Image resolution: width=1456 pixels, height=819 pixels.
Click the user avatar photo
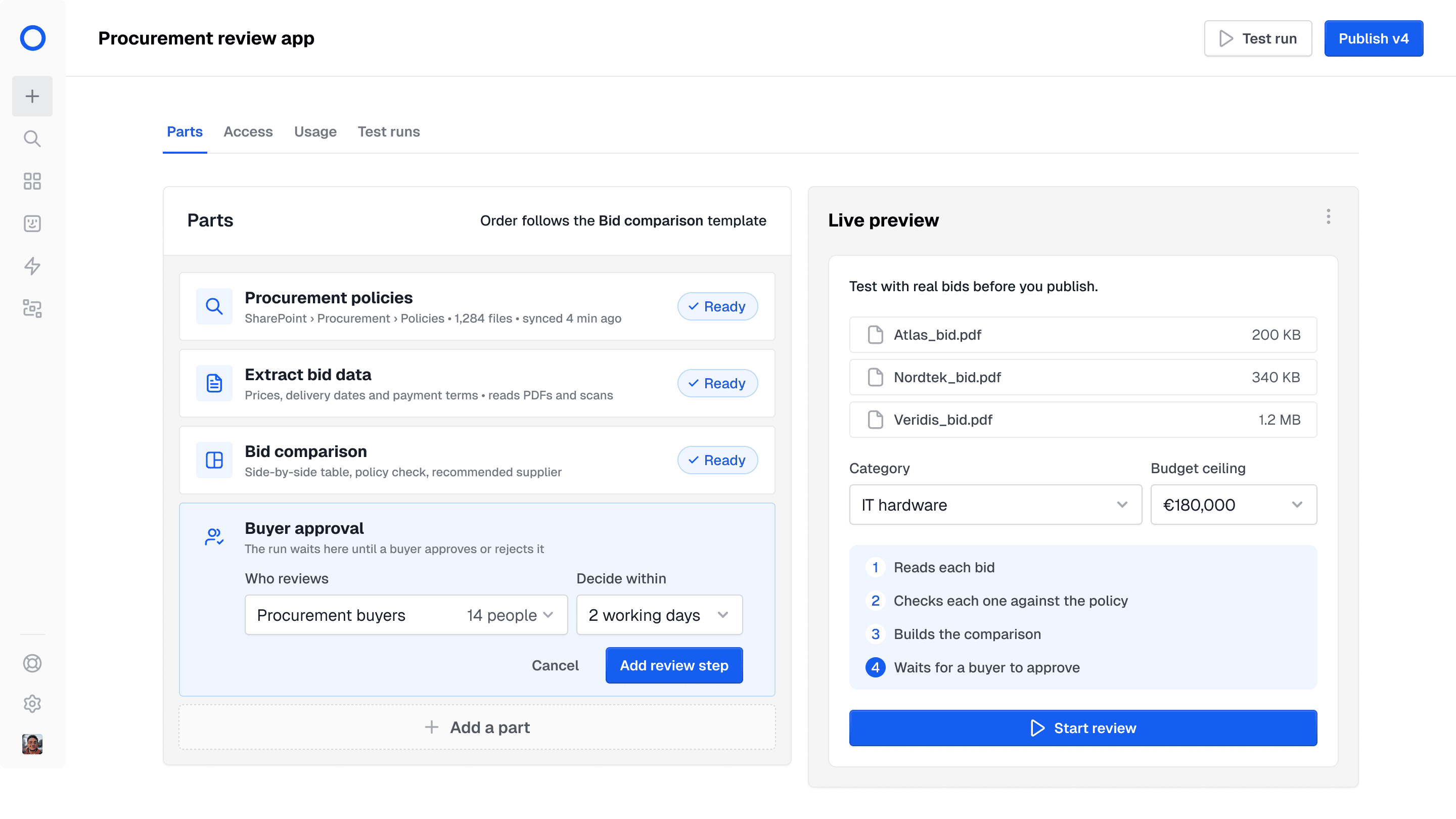point(32,744)
